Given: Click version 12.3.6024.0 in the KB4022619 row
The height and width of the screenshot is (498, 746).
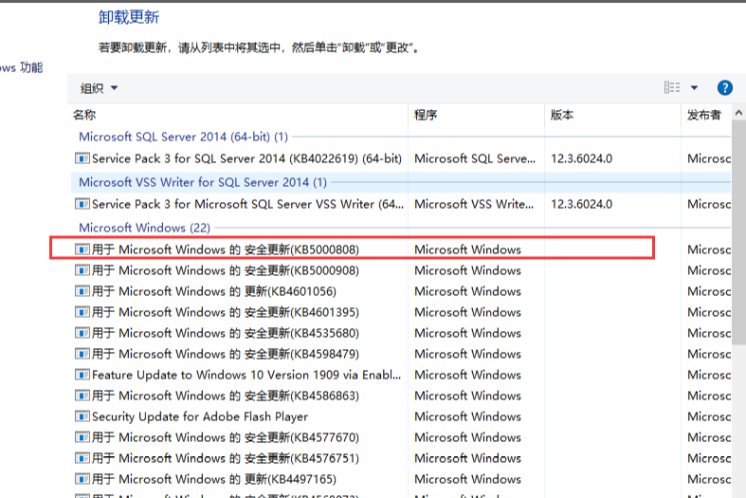Looking at the screenshot, I should click(x=581, y=158).
